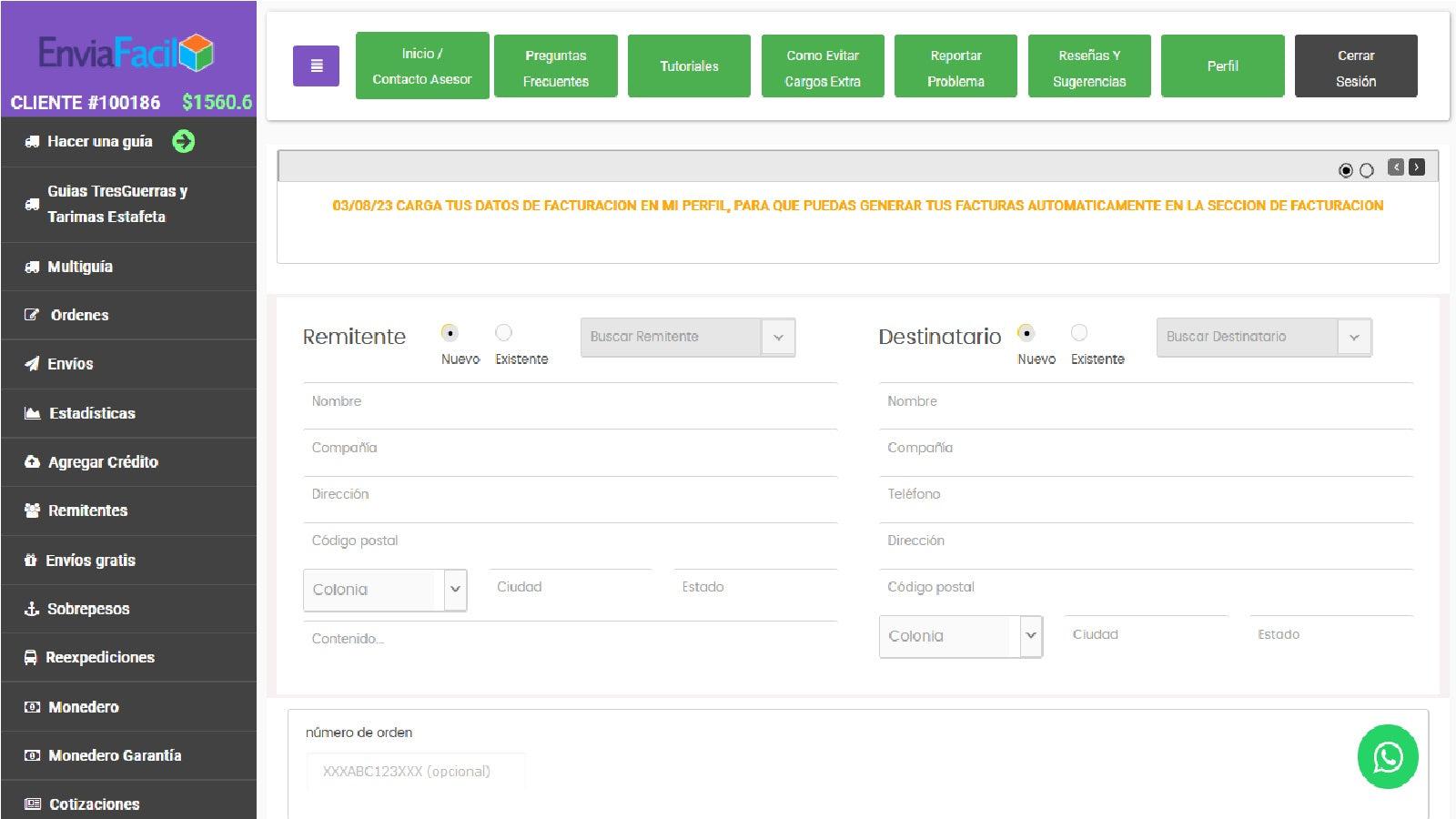
Task: Click money icon beside Monedero
Action: click(32, 707)
